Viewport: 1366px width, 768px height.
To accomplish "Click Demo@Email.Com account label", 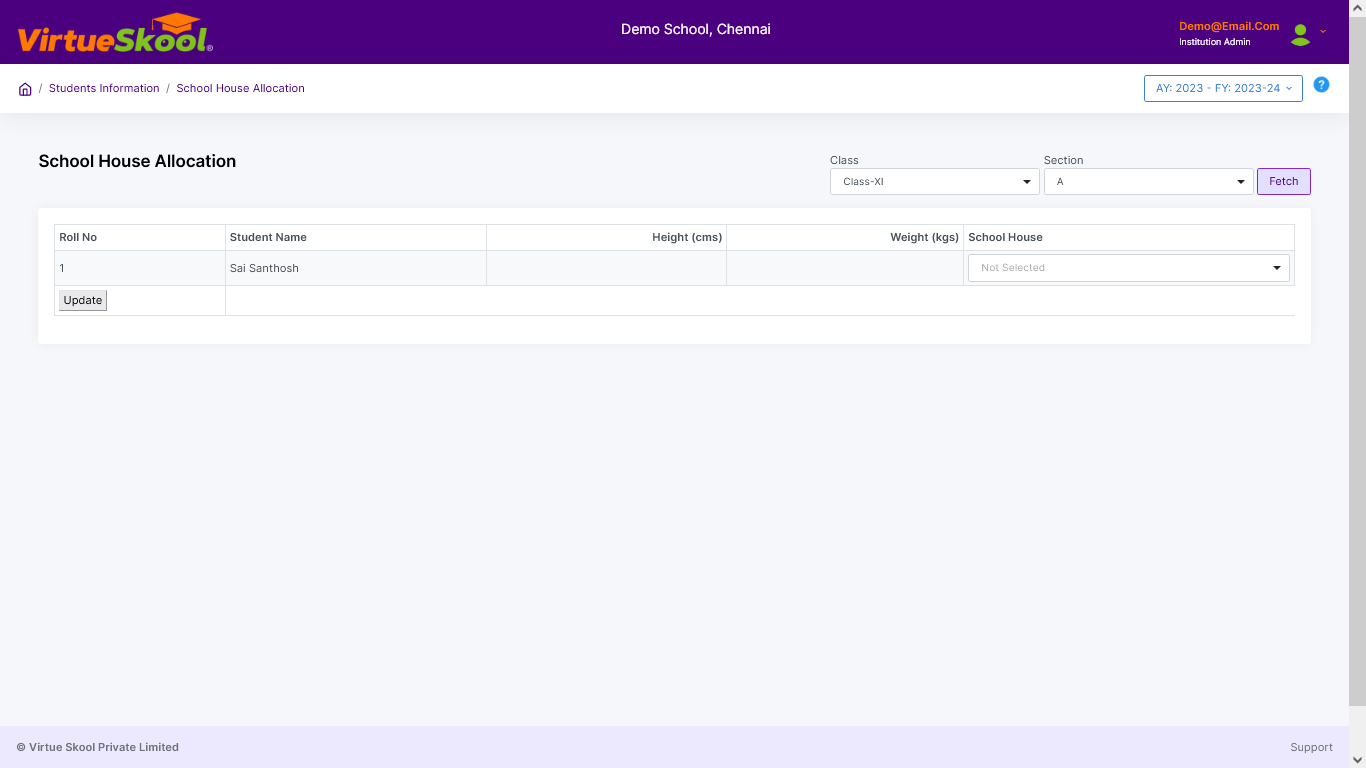I will coord(1229,26).
